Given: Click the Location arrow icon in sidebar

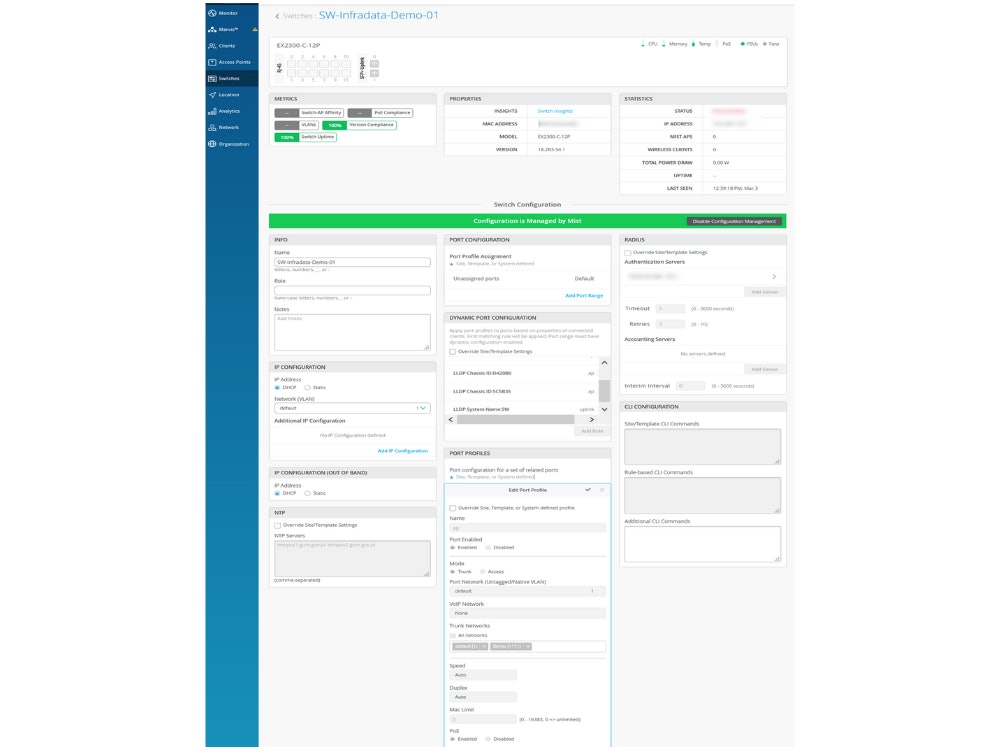Looking at the screenshot, I should tap(212, 94).
